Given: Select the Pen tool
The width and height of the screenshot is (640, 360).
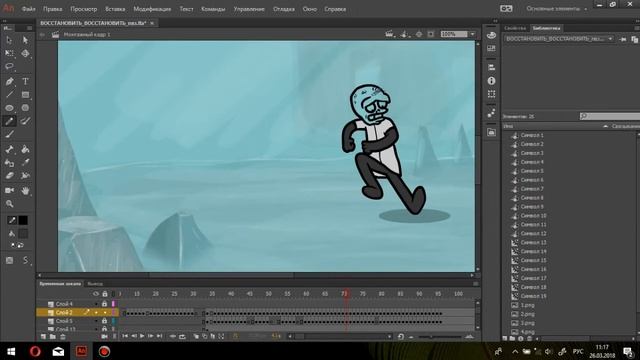Looking at the screenshot, I should click(x=9, y=81).
